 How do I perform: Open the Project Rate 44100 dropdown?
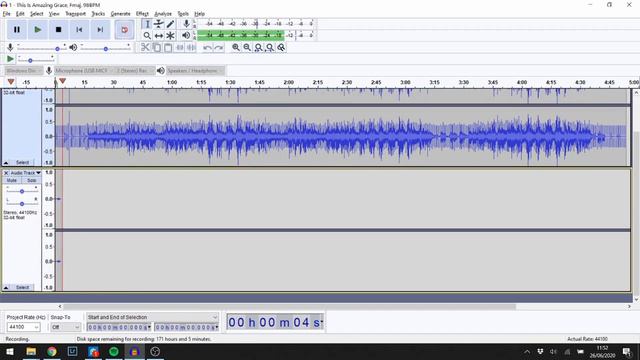[24, 327]
